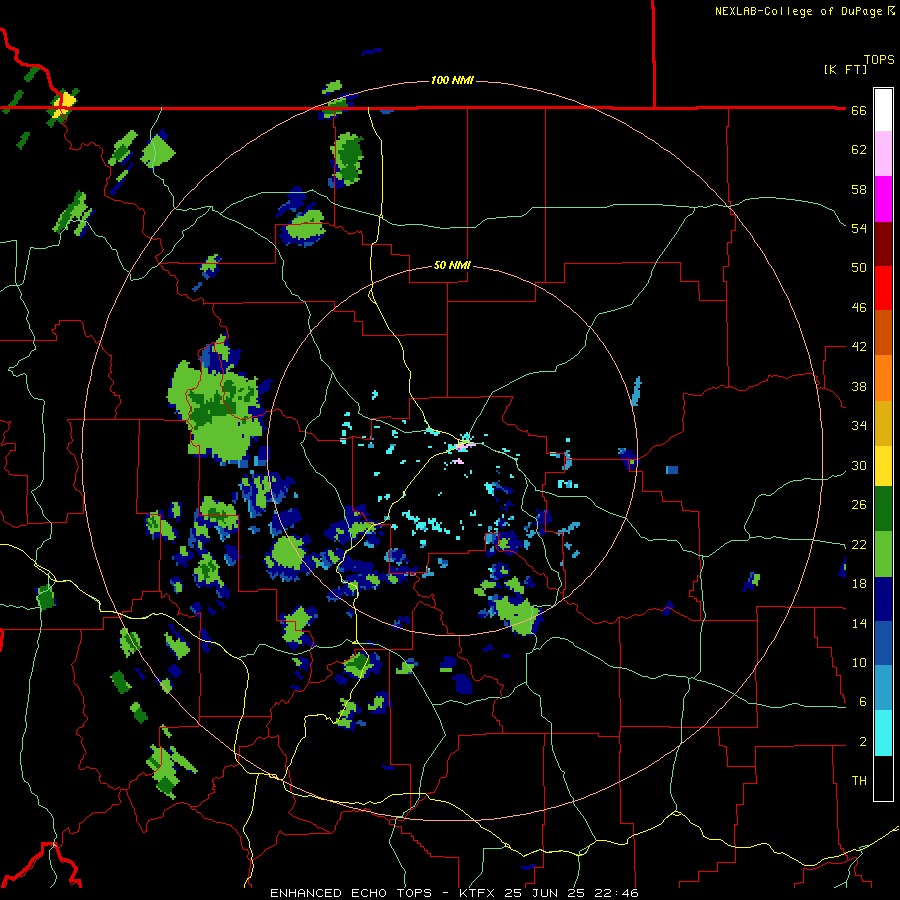Select the 54 scale label
The width and height of the screenshot is (900, 900).
pos(859,228)
